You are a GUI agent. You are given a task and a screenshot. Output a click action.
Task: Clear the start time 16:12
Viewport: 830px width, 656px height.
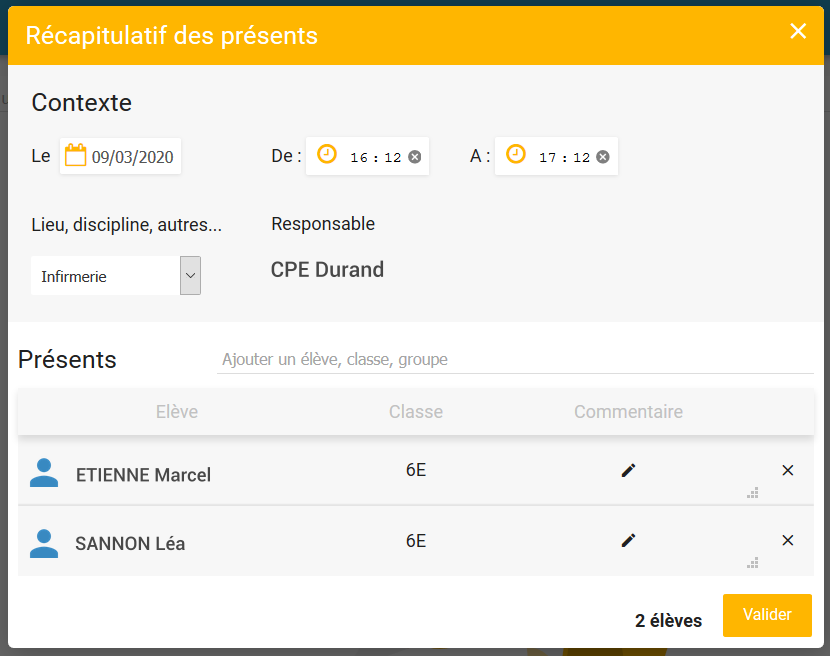(415, 157)
